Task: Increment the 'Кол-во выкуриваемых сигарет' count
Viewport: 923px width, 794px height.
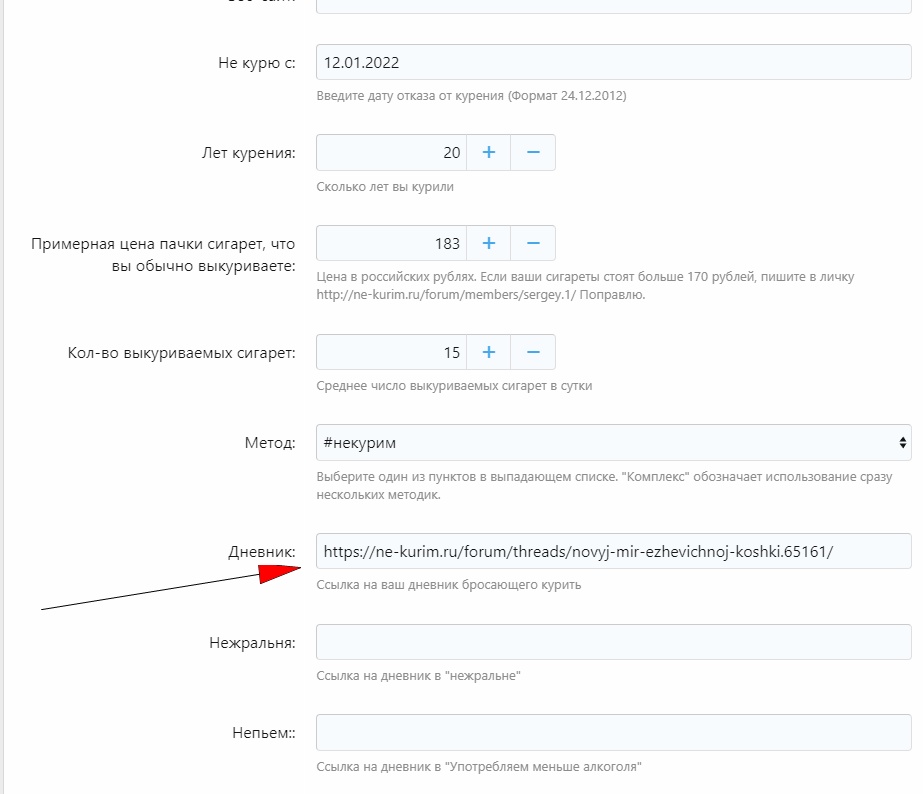Action: [x=489, y=352]
